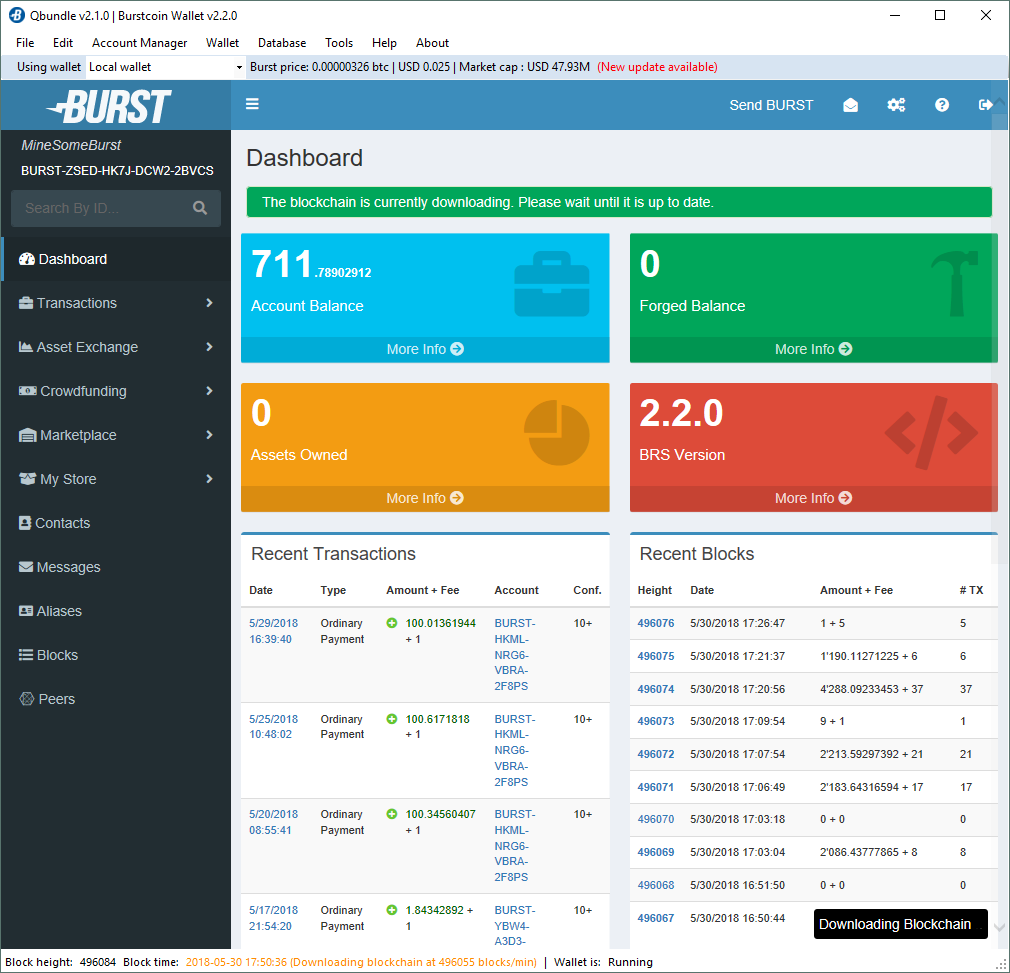Screen dimensions: 1010x973
Task: Click More Info on Forged Balance card
Action: point(814,349)
